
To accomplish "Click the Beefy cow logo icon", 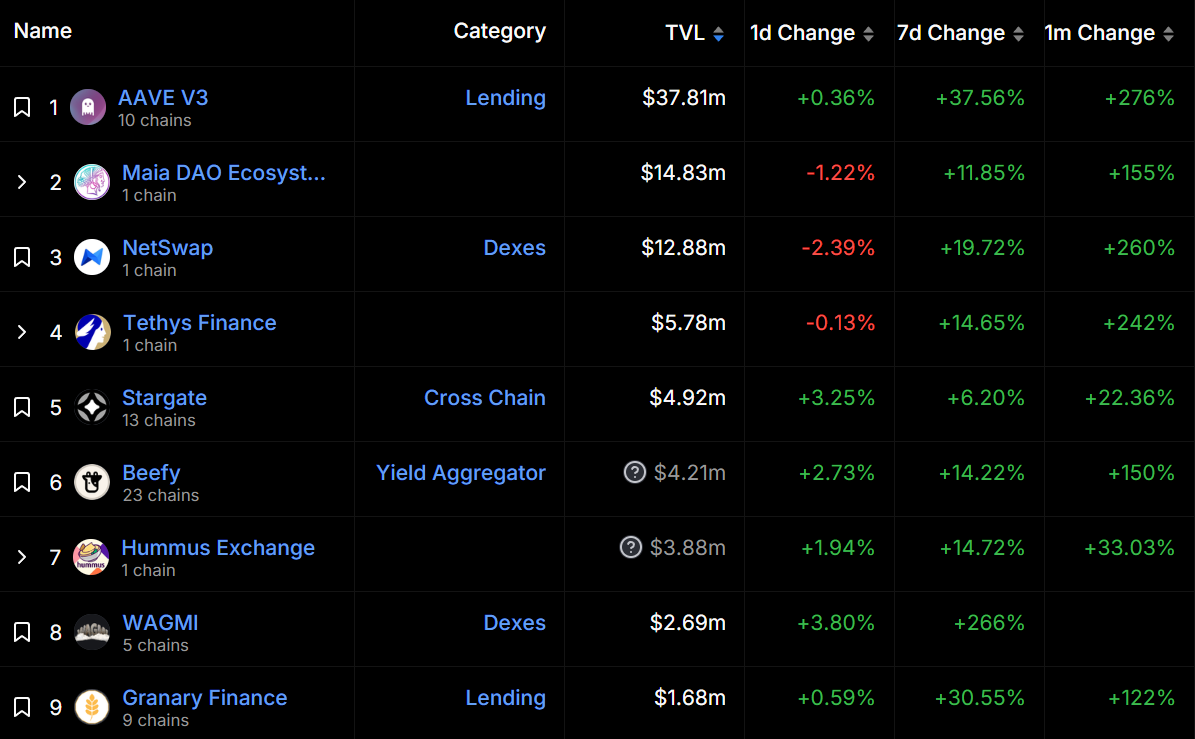I will tap(92, 482).
